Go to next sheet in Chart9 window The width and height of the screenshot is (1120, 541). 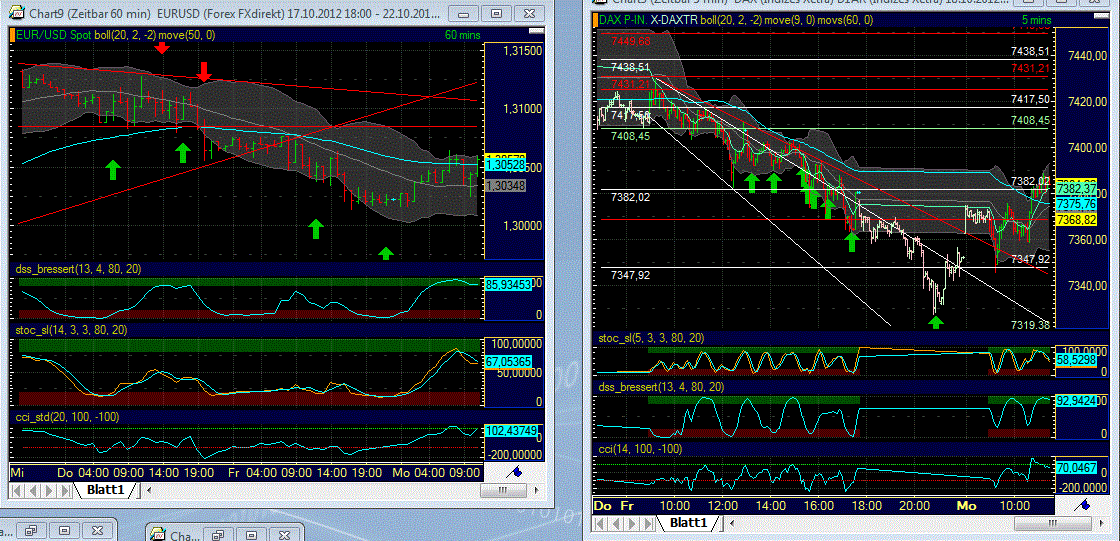click(x=49, y=490)
